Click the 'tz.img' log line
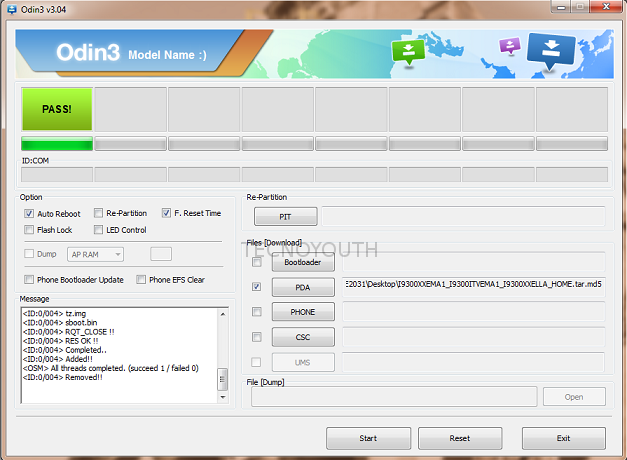The height and width of the screenshot is (460, 627). click(54, 313)
